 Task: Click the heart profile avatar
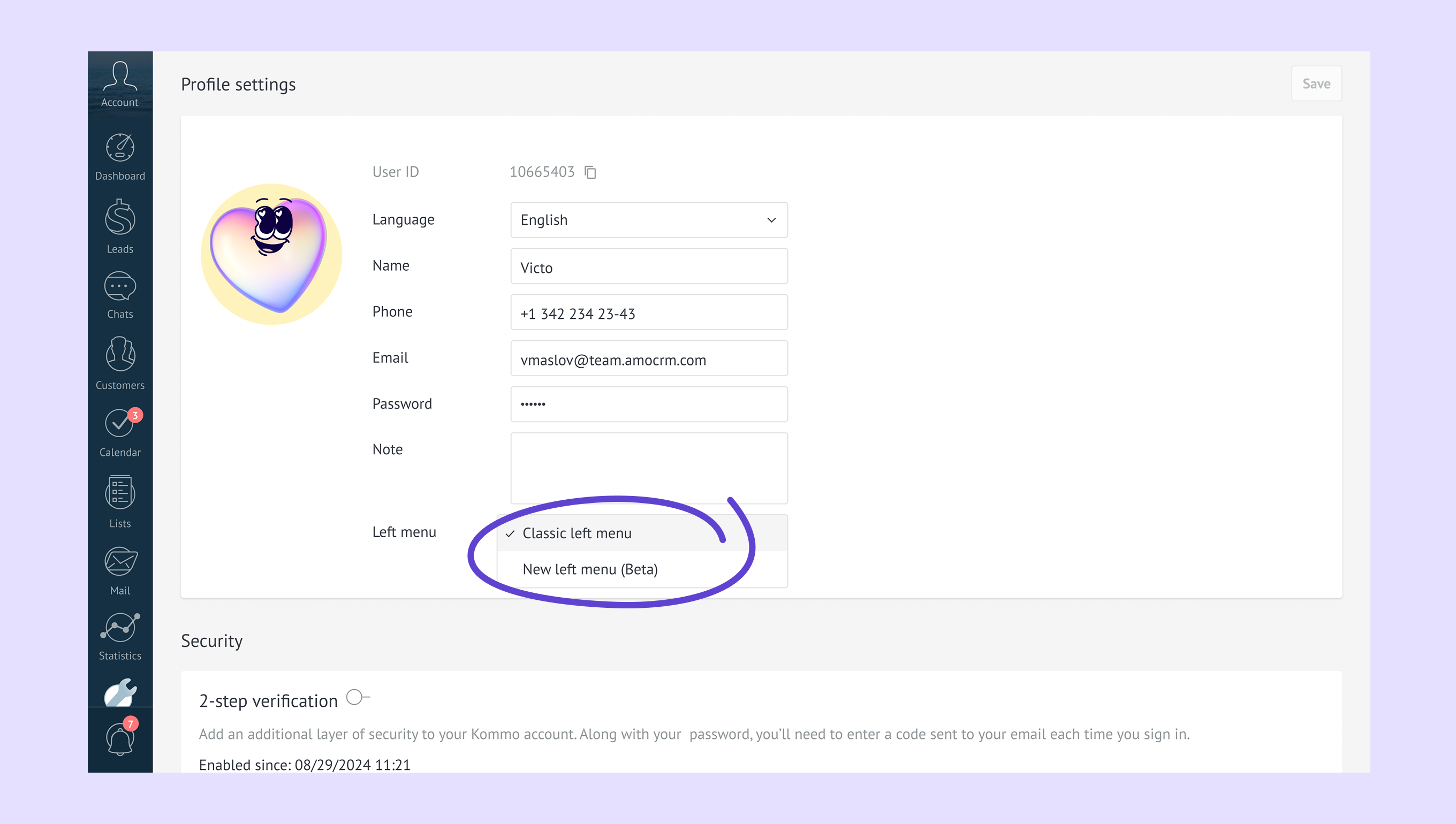click(x=271, y=254)
